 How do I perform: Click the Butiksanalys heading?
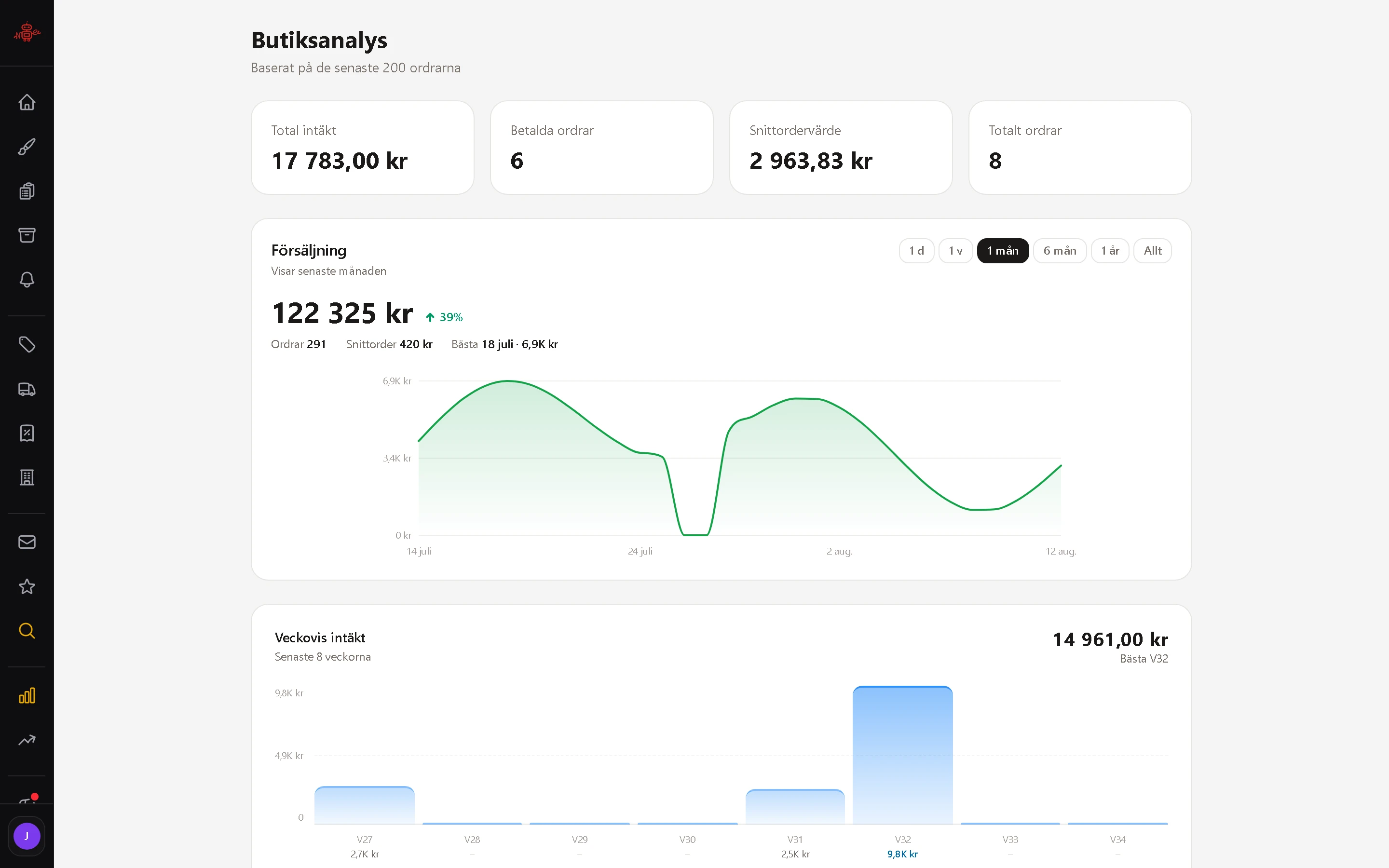click(319, 40)
